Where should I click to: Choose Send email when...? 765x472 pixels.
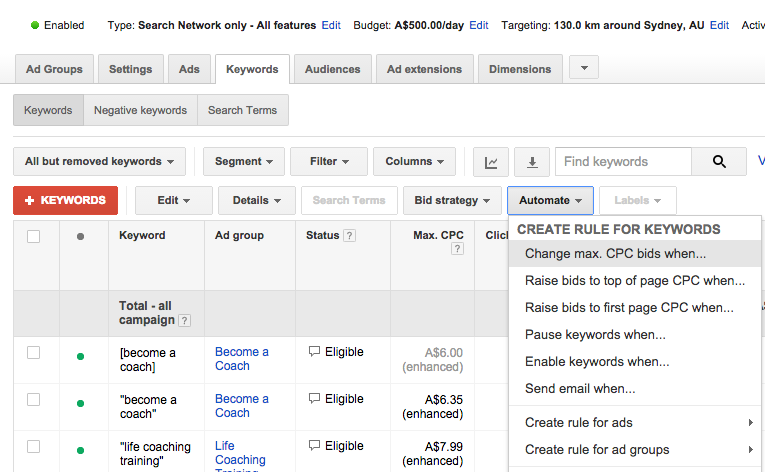pyautogui.click(x=635, y=389)
